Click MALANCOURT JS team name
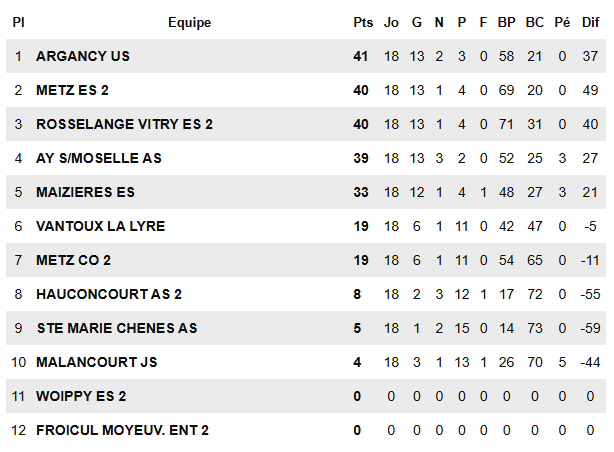This screenshot has width=614, height=452. 96,362
